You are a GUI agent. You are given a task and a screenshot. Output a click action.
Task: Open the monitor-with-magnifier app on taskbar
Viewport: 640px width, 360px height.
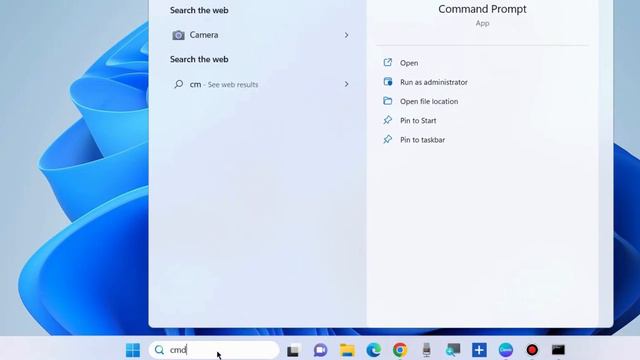click(x=453, y=350)
